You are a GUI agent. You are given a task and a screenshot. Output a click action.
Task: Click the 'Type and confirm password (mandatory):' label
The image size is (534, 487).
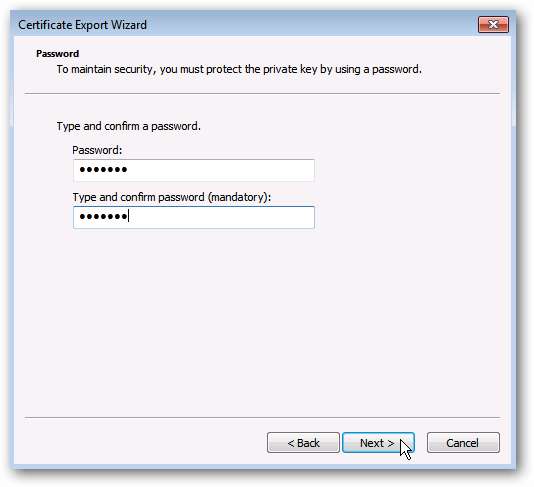coord(172,197)
